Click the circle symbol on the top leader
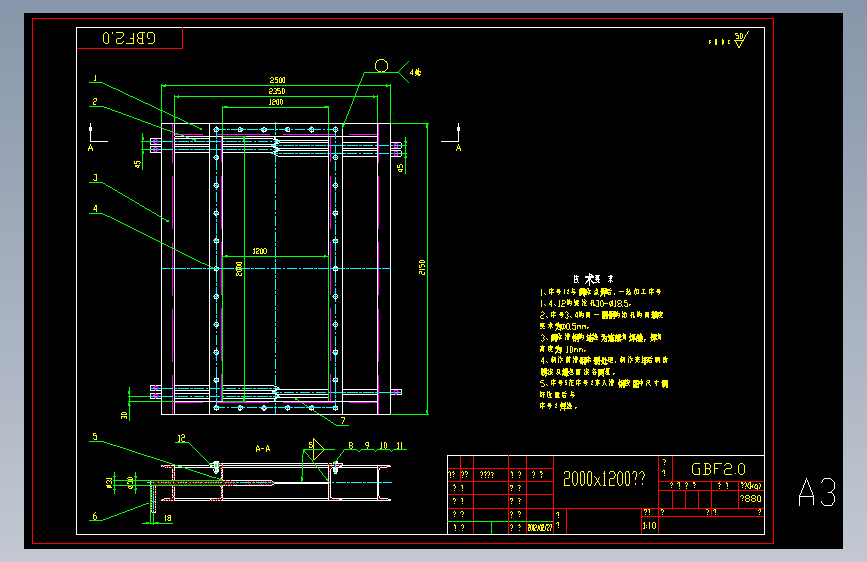The image size is (867, 562). 382,66
